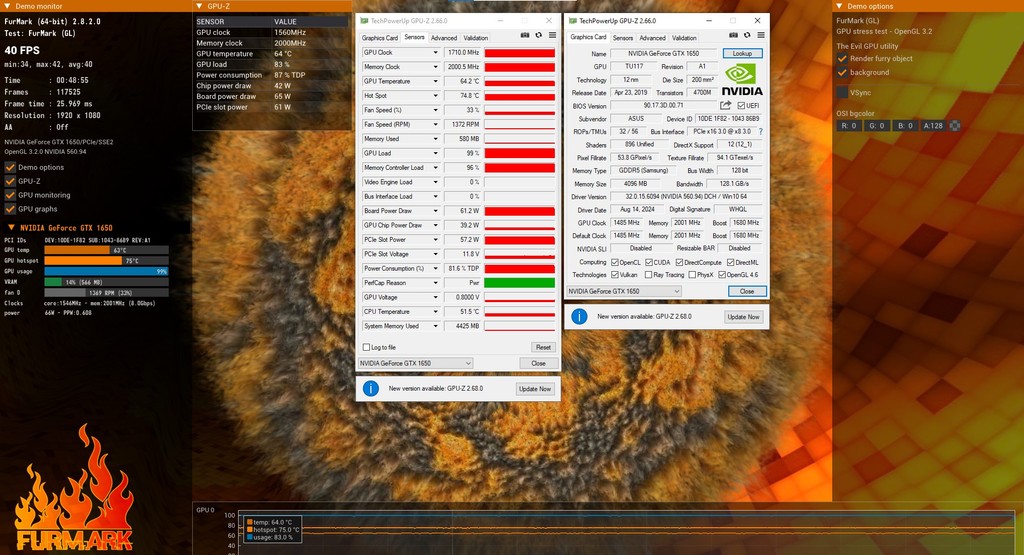This screenshot has height=555, width=1024.
Task: Open the CPU Temperature sensor dropdown
Action: click(x=435, y=311)
